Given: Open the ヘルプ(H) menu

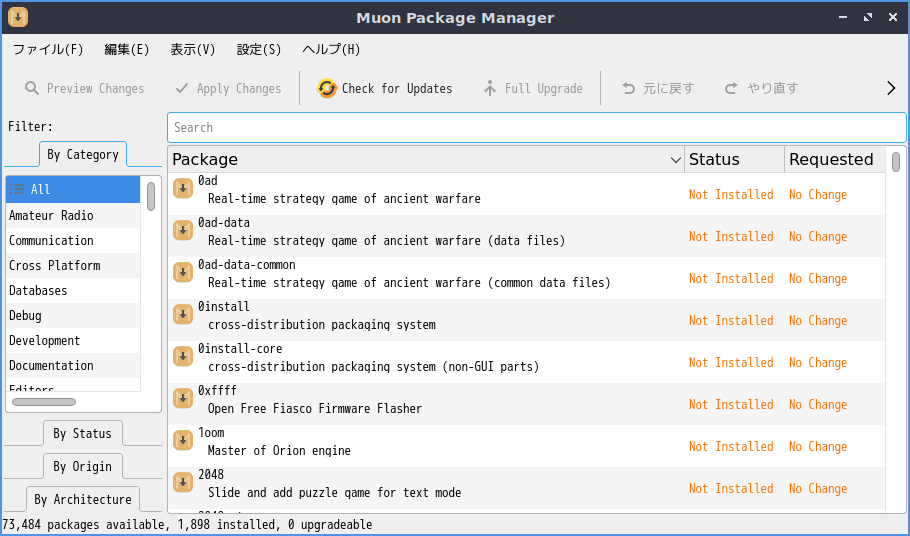Looking at the screenshot, I should coord(331,49).
